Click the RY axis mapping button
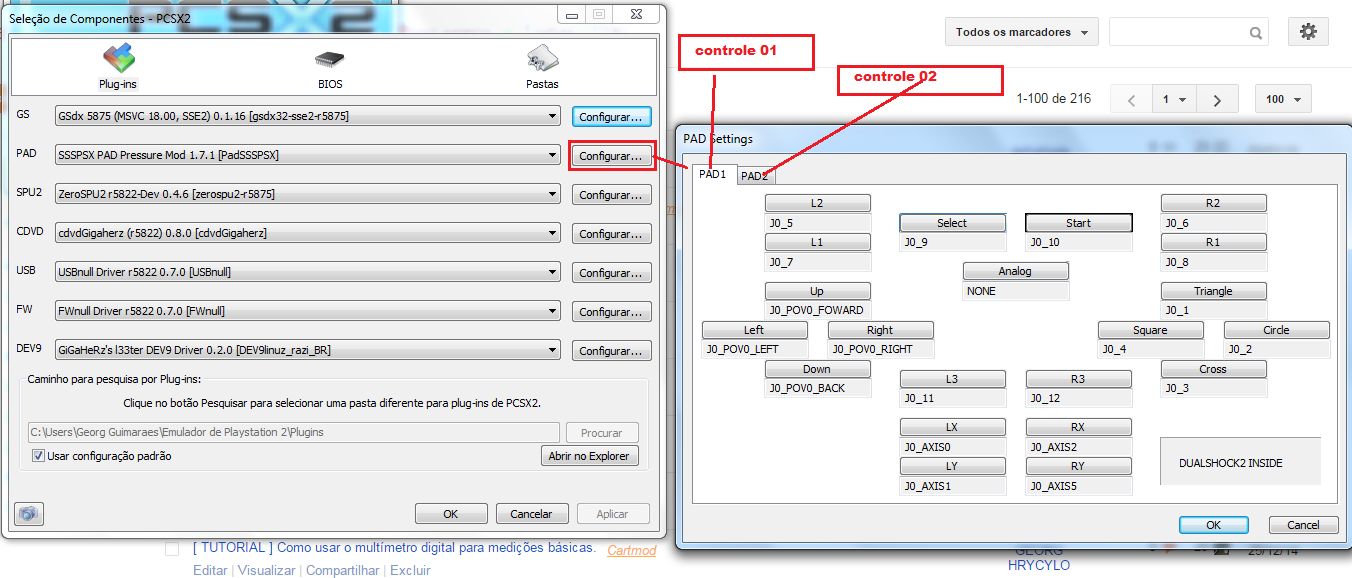Viewport: 1352px width, 578px height. [x=1079, y=466]
